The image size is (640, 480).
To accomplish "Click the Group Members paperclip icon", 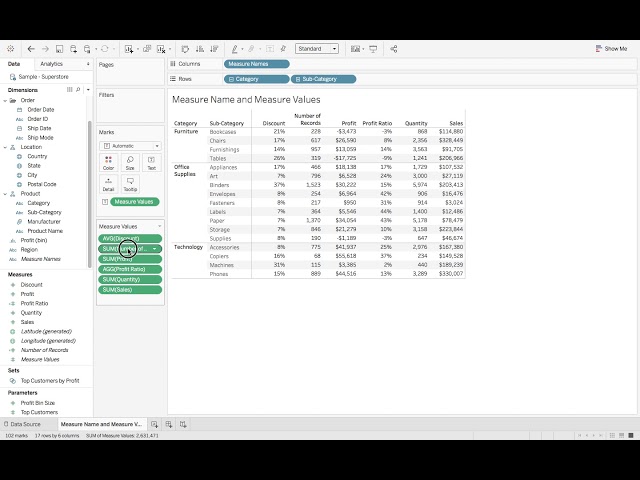I will [x=251, y=49].
